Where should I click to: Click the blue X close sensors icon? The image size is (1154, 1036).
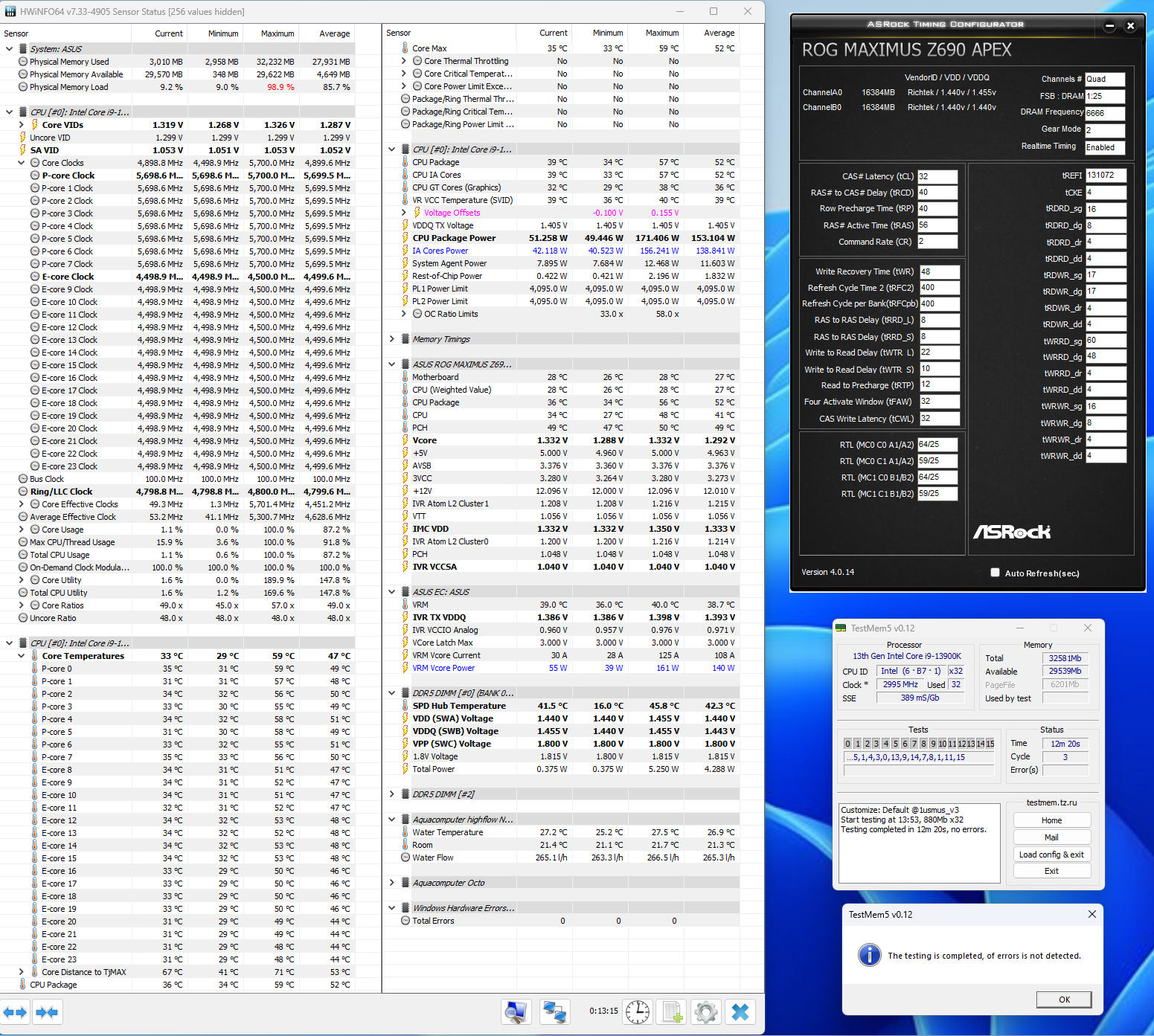[740, 1011]
